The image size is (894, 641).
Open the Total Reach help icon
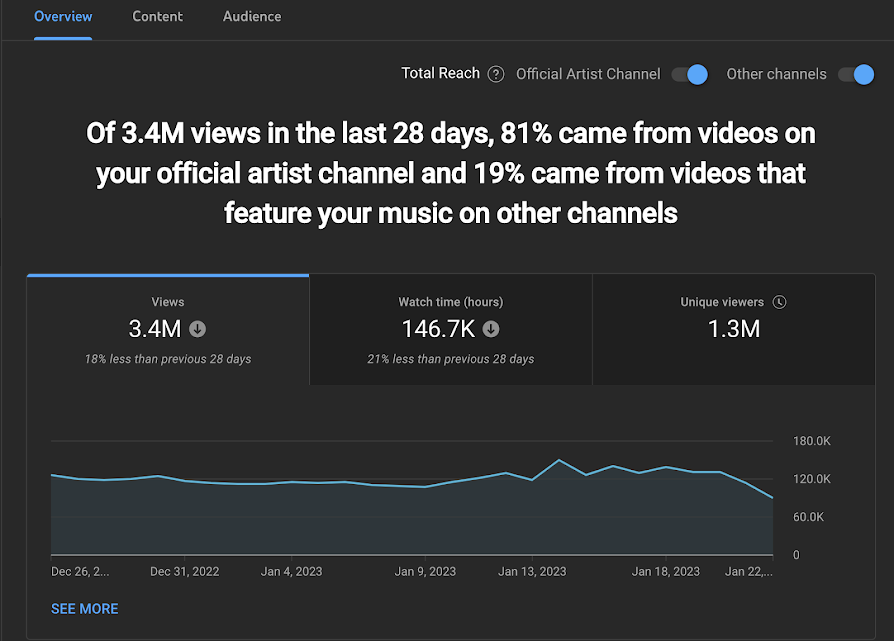(496, 74)
